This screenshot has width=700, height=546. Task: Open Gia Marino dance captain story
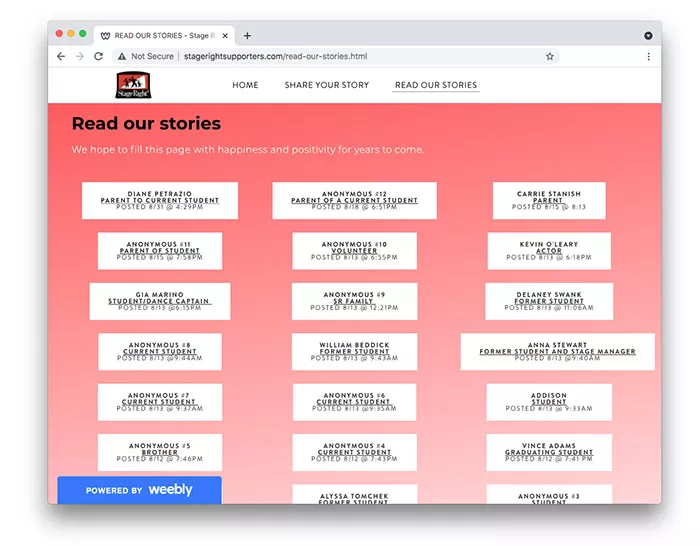coord(159,301)
